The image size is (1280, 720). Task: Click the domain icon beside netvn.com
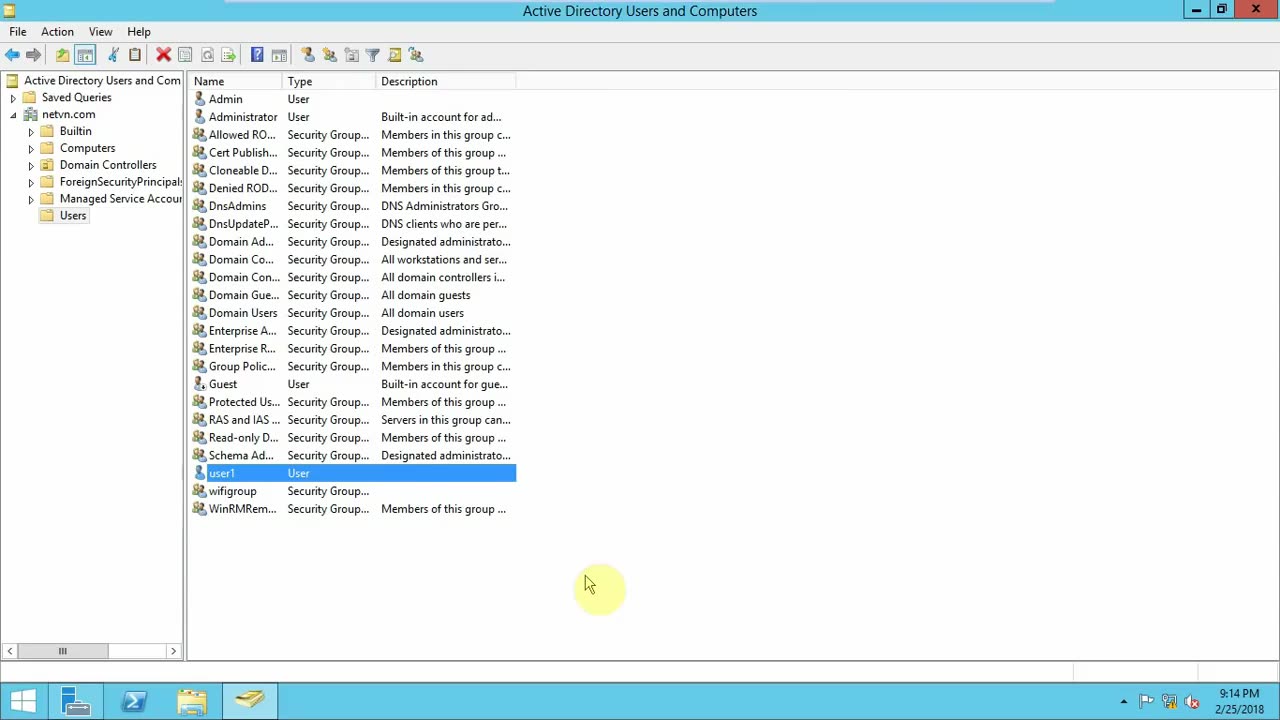(x=30, y=114)
